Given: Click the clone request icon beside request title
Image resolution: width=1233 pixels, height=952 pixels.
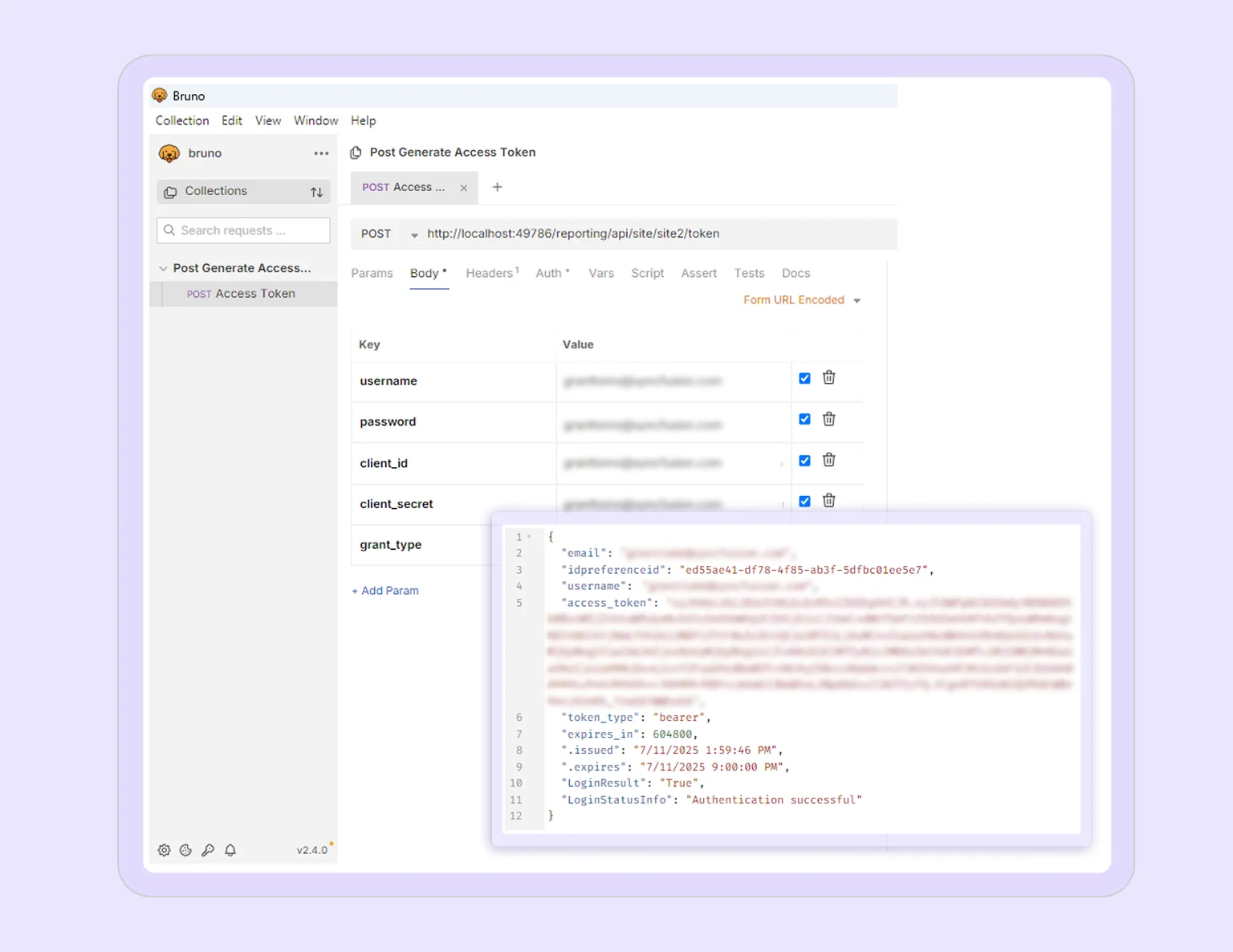Looking at the screenshot, I should coord(355,152).
